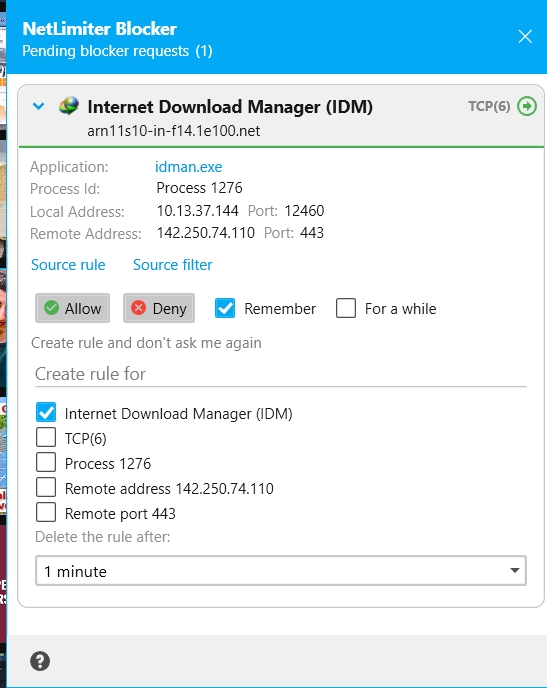Click the green outbound arrow icon
The image size is (547, 688).
527,106
